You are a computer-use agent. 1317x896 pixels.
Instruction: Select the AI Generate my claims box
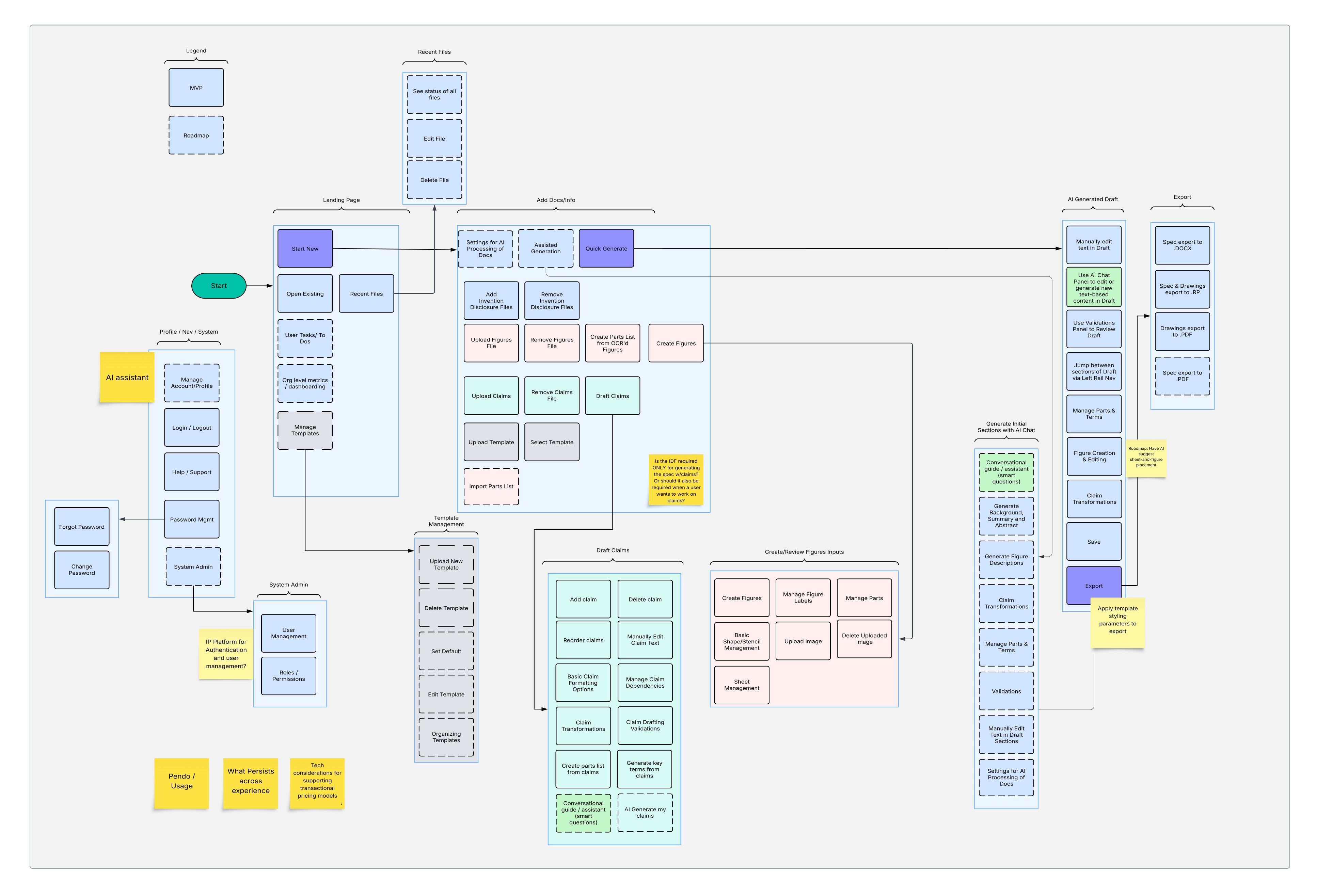coord(645,813)
